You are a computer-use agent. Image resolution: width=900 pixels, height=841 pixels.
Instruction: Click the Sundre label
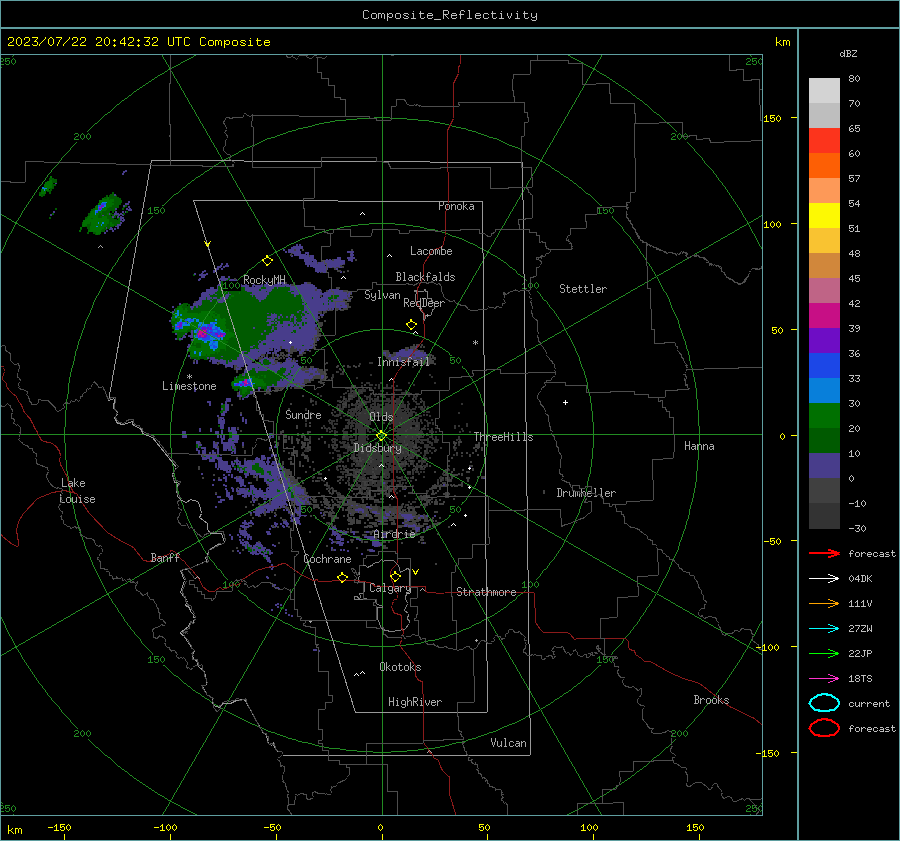[x=303, y=414]
